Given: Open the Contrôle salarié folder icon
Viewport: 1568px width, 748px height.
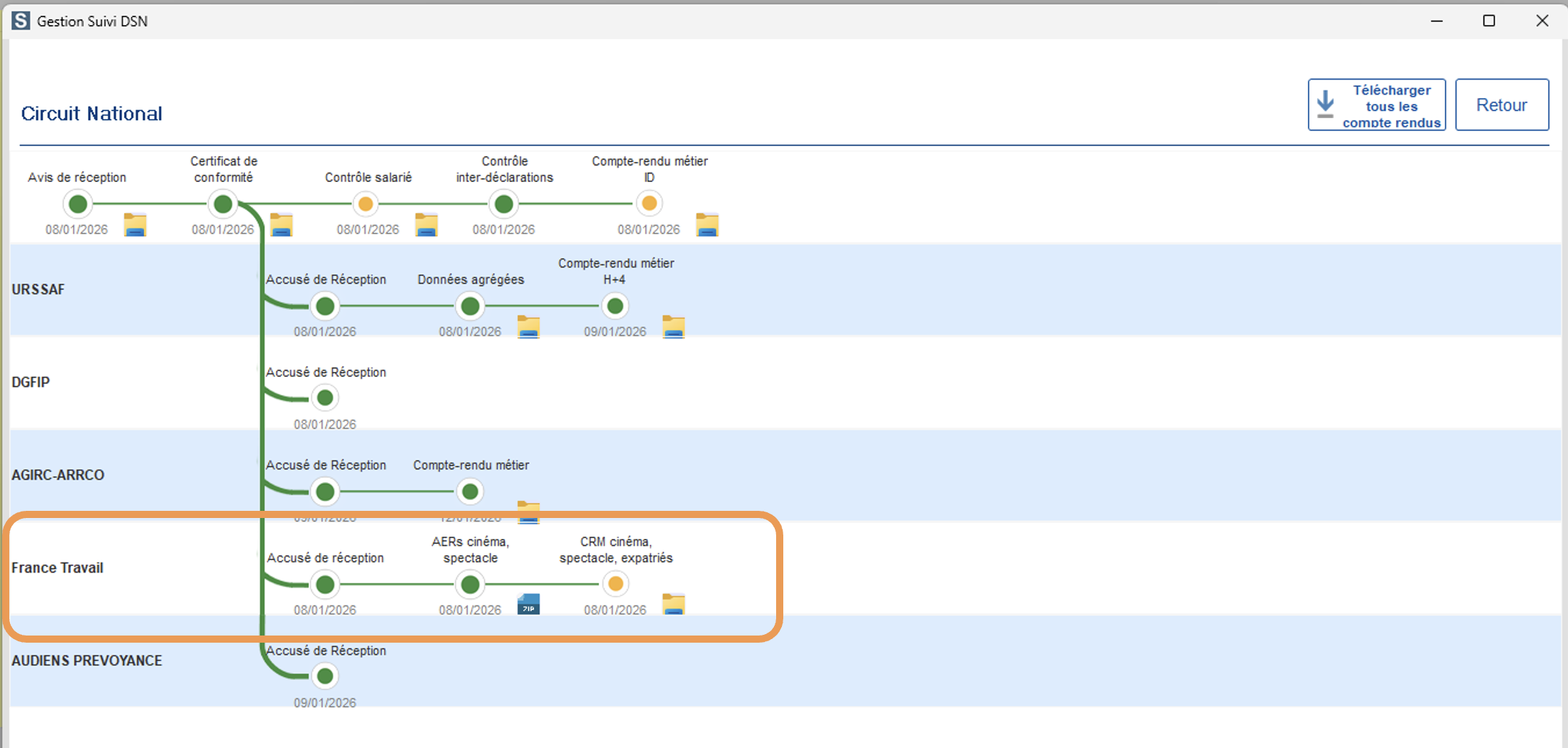Looking at the screenshot, I should tap(426, 225).
